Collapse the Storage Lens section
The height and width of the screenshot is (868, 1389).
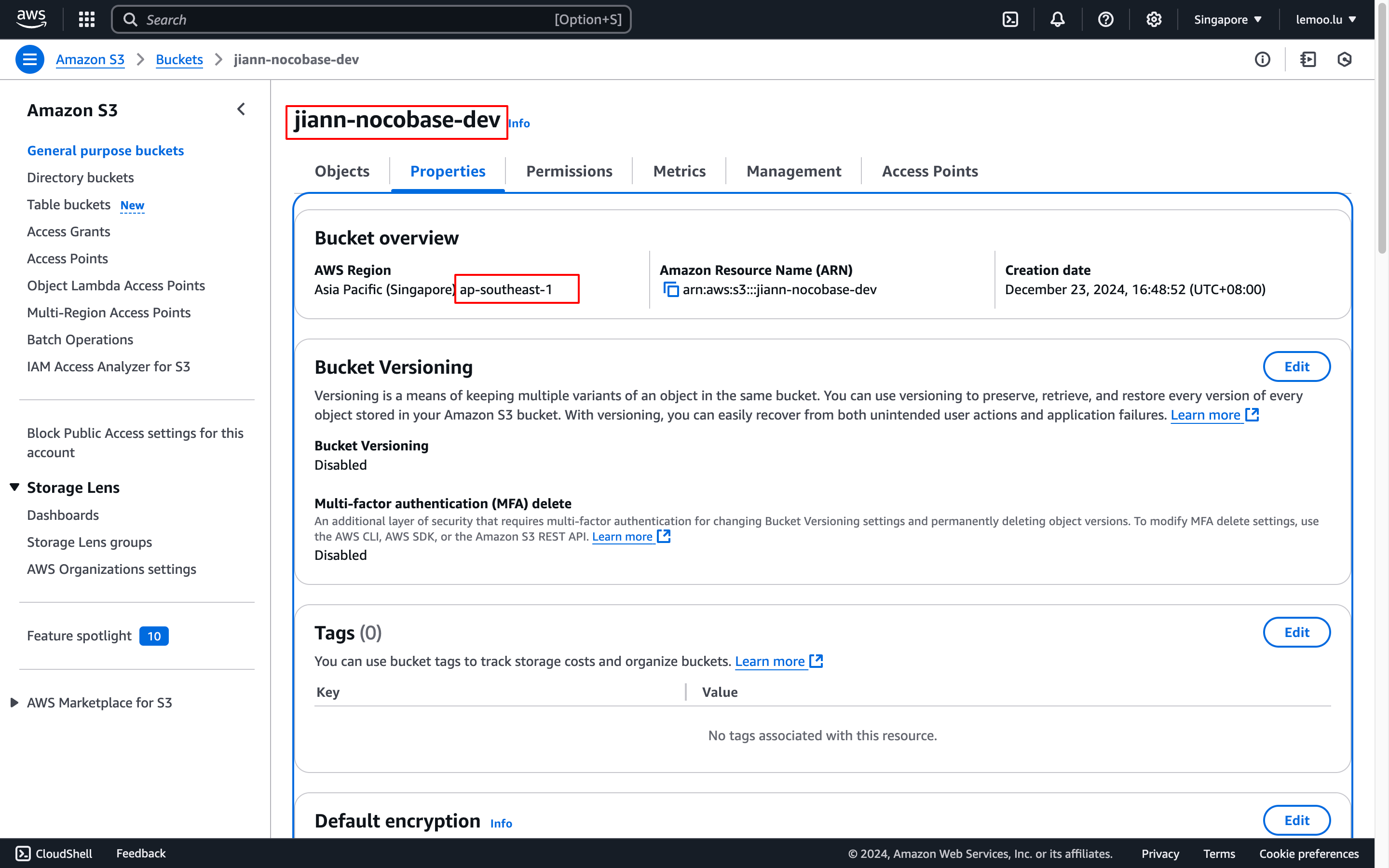15,487
